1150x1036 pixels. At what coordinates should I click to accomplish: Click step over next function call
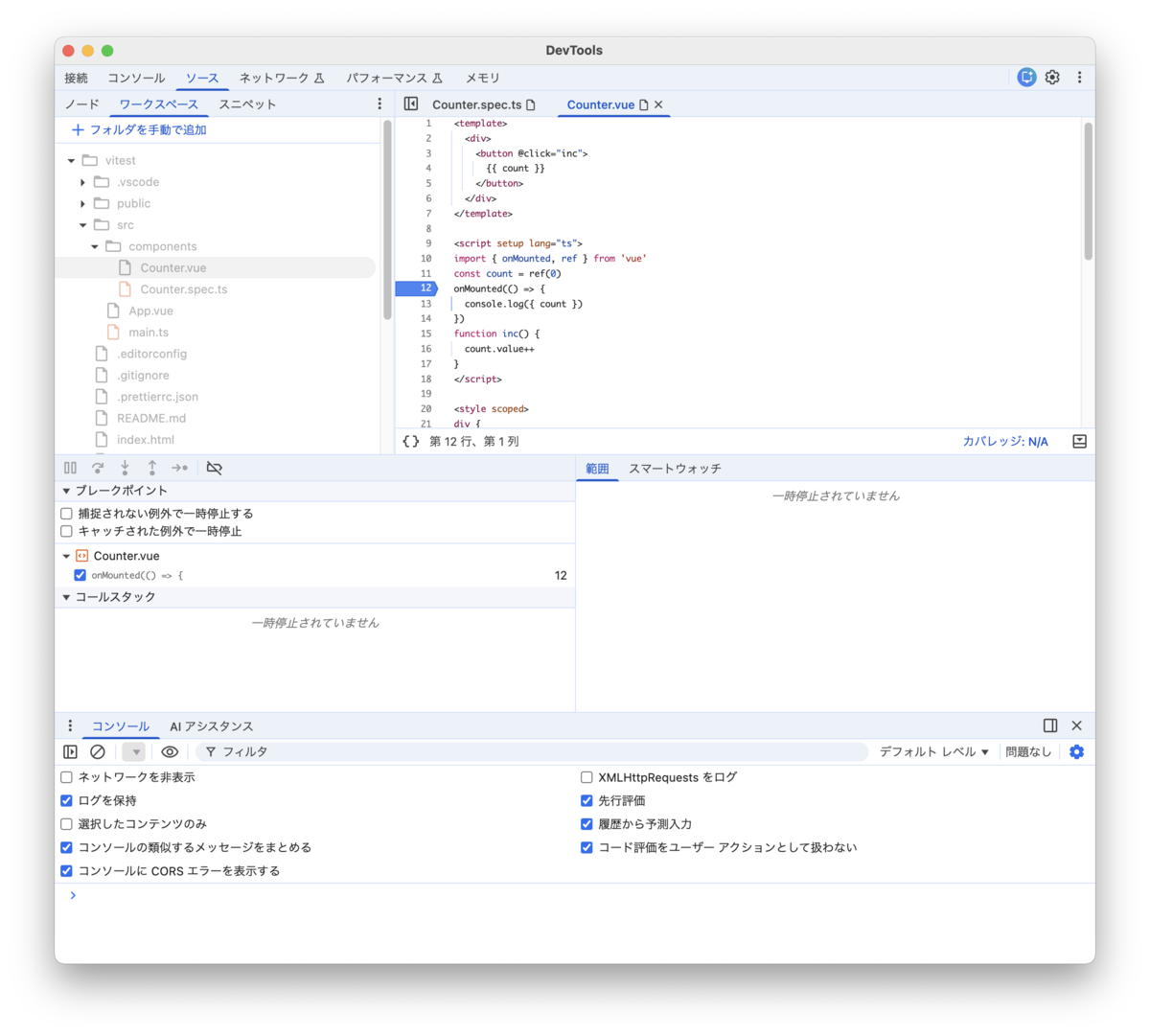click(98, 468)
